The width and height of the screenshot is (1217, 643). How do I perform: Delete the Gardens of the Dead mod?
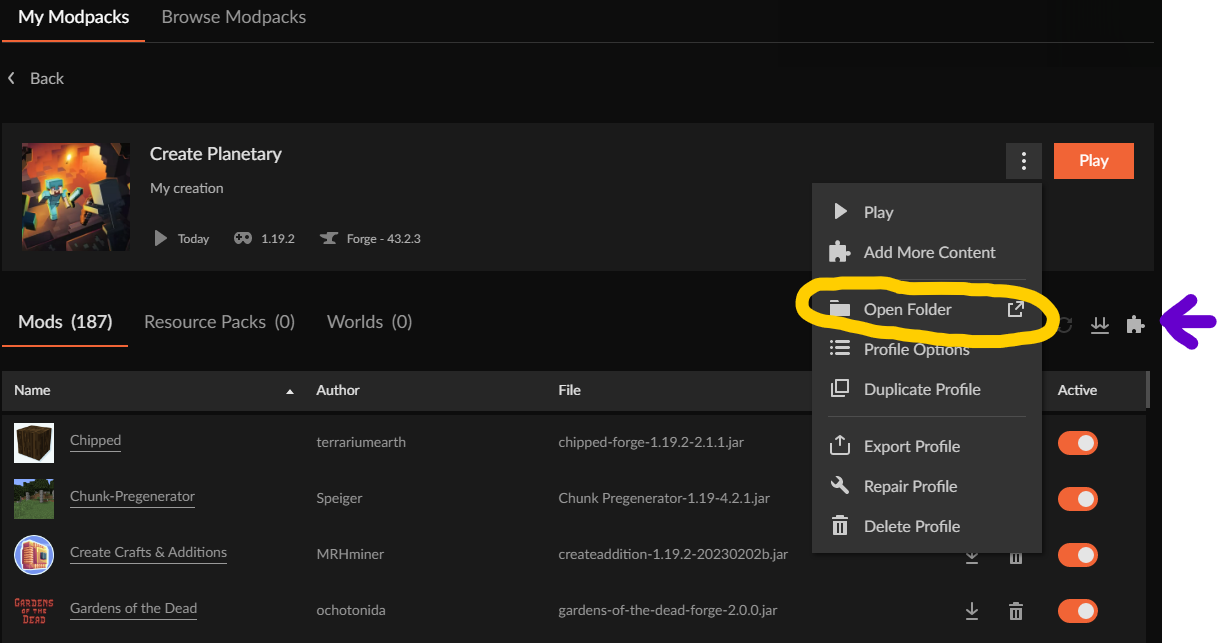coord(1016,611)
